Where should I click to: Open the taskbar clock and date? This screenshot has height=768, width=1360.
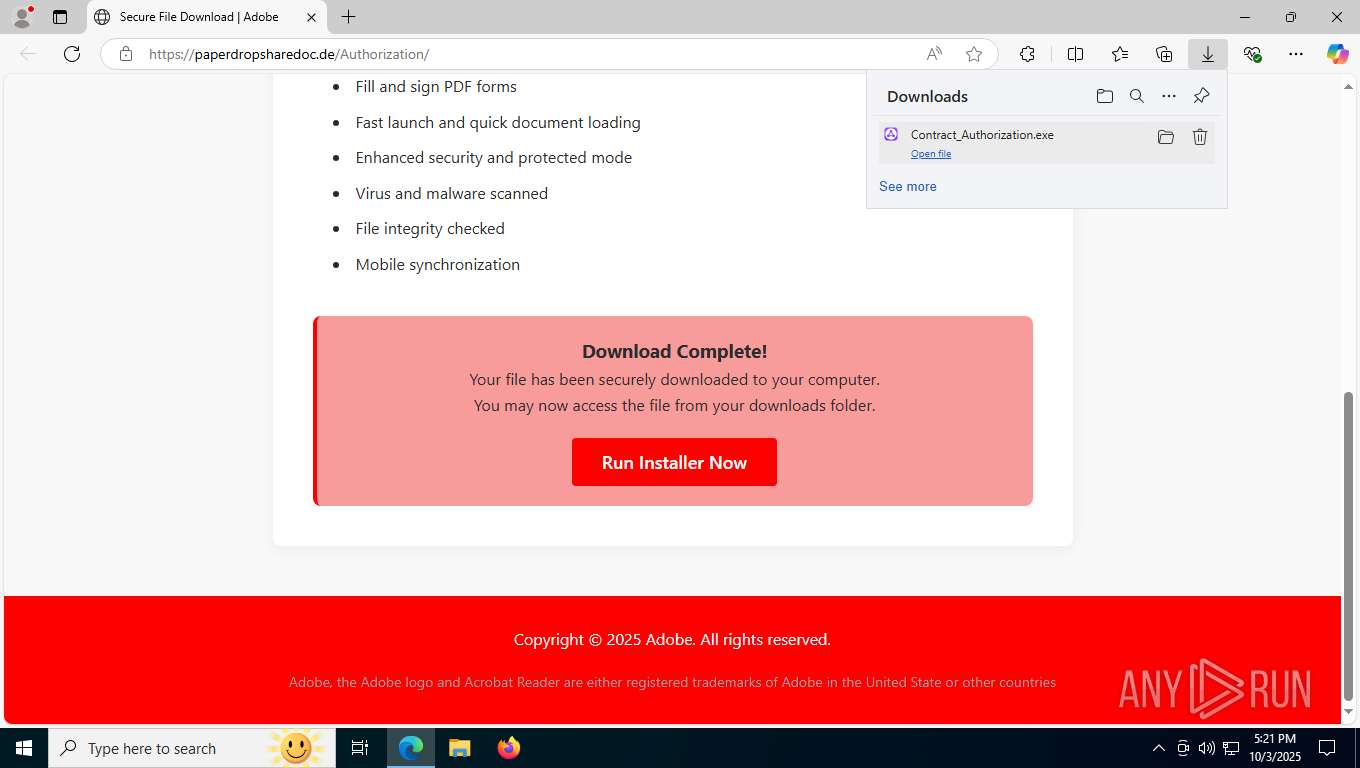pos(1275,748)
